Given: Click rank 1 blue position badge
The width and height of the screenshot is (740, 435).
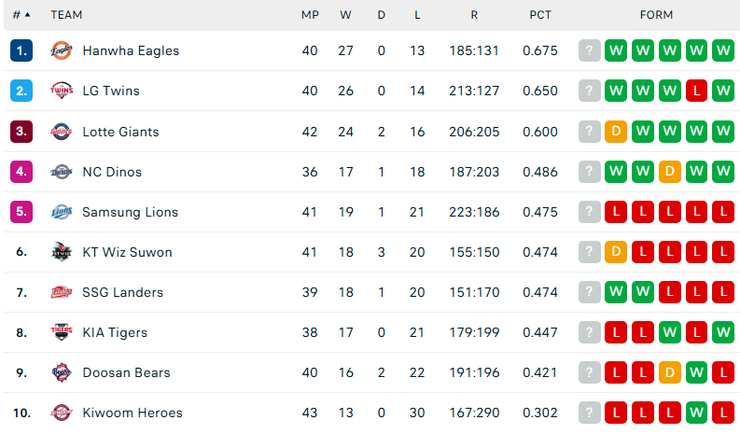Looking at the screenshot, I should tap(22, 51).
